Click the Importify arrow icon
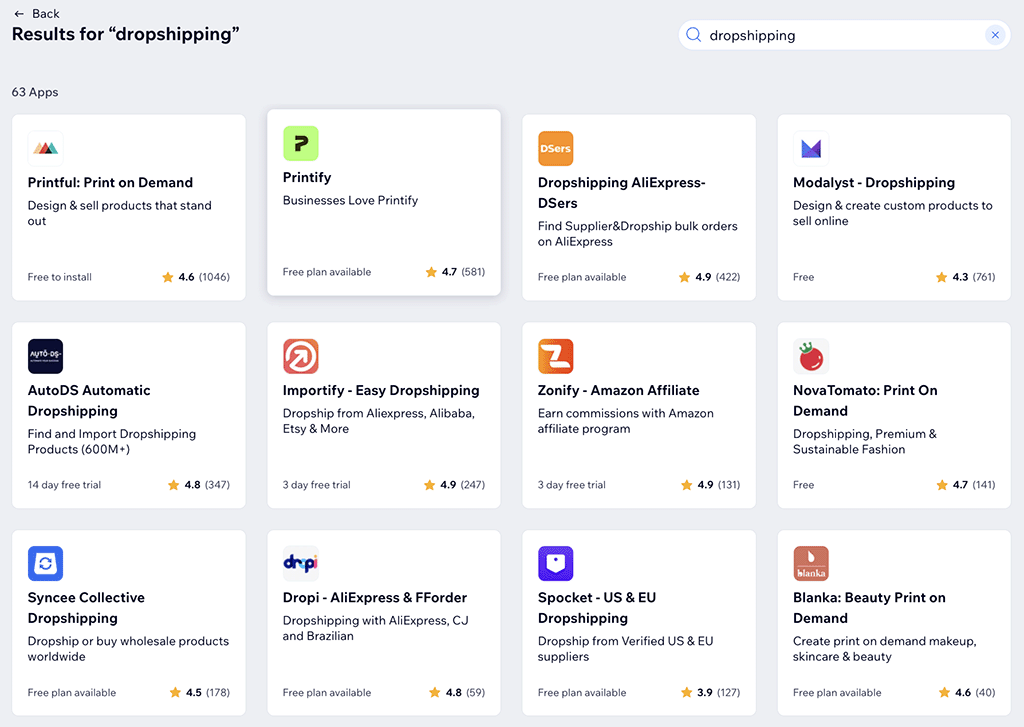1024x727 pixels. tap(300, 356)
